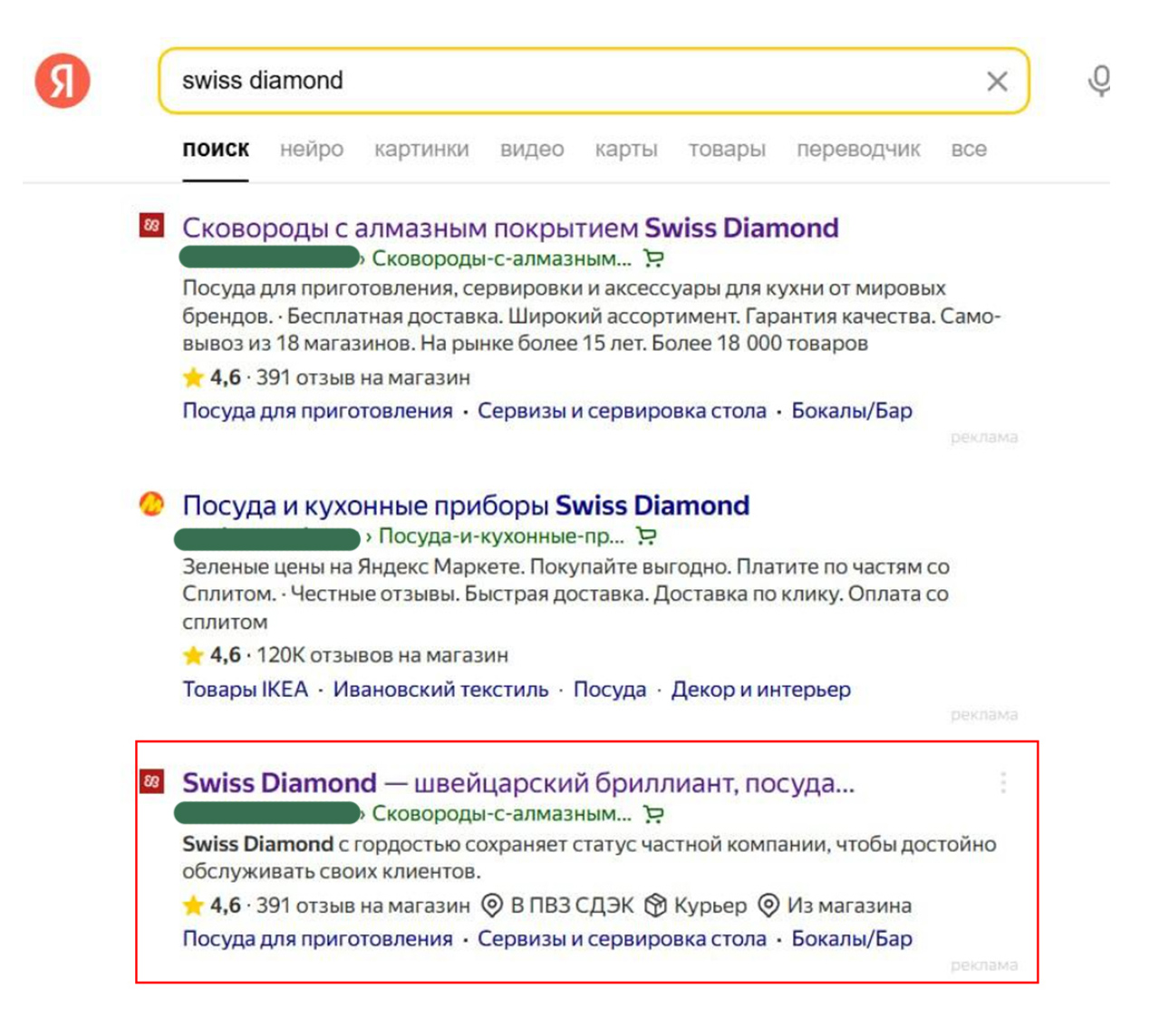The height and width of the screenshot is (1036, 1169).
Task: Click the location pin icon near В ПВЗ СДЭК
Action: pos(490,905)
